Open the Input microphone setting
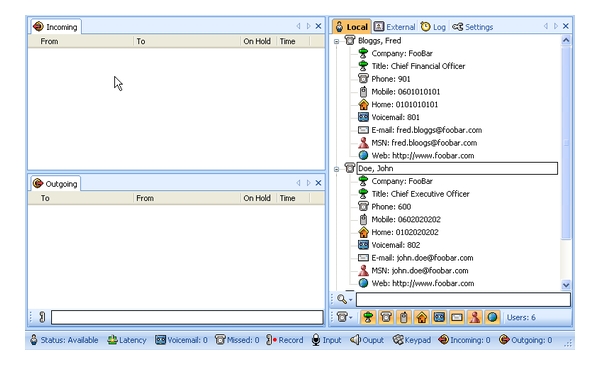This screenshot has width=600, height=365. click(326, 340)
